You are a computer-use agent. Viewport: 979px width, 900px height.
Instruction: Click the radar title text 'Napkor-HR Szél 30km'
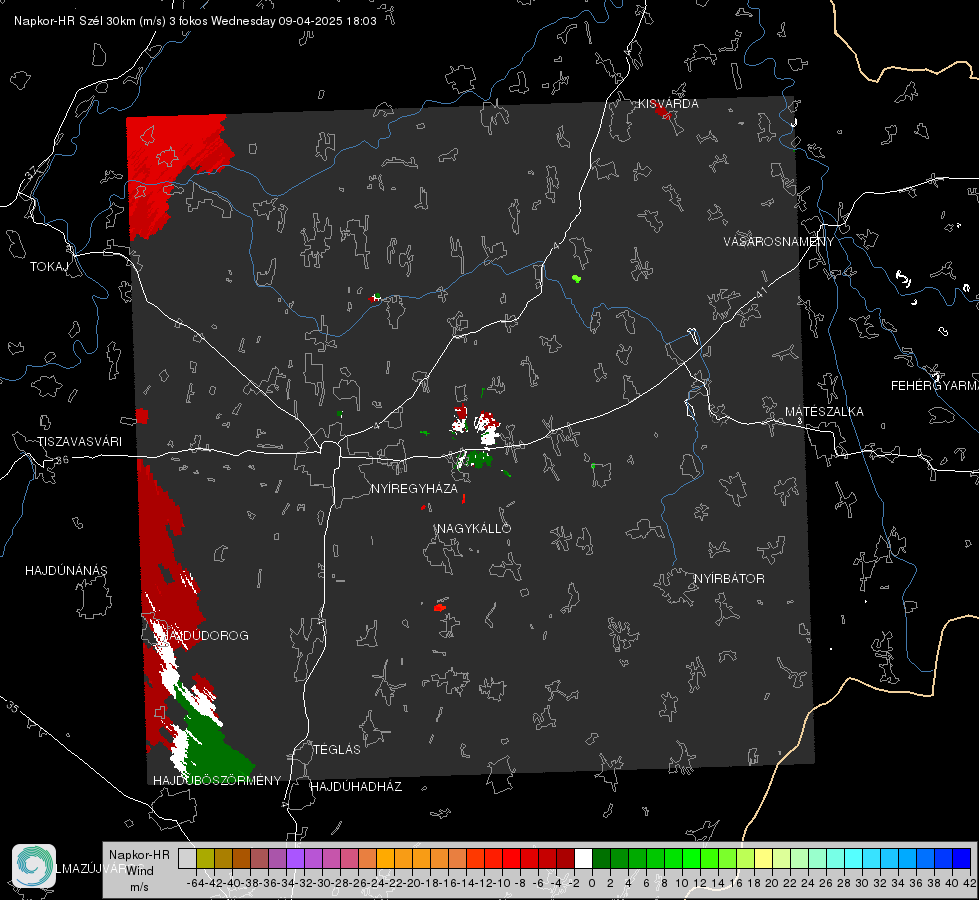pos(75,21)
